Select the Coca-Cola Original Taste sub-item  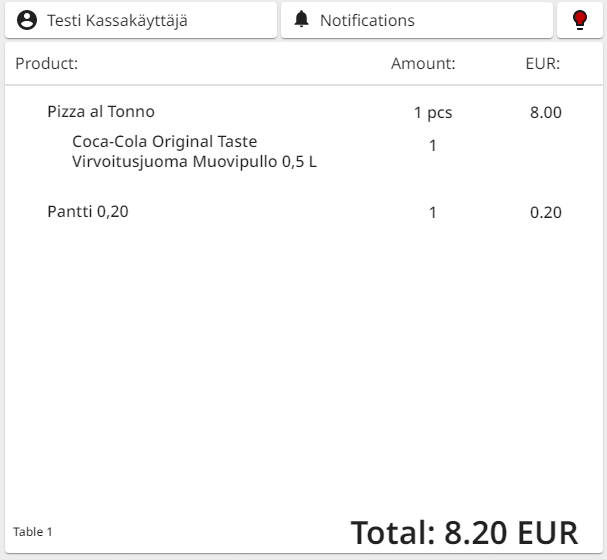point(165,141)
